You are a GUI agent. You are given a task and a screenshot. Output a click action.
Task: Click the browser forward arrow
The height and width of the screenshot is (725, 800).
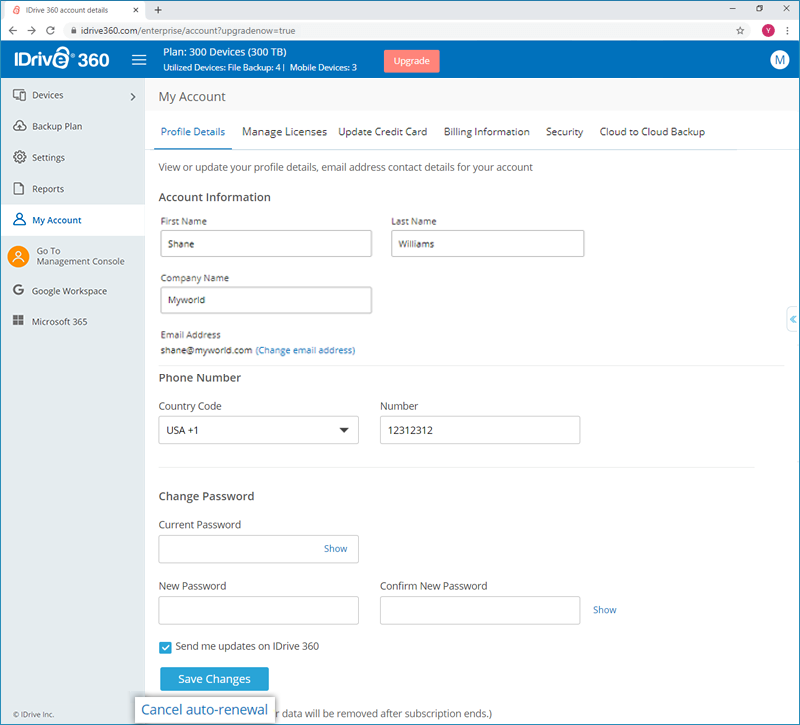(32, 31)
